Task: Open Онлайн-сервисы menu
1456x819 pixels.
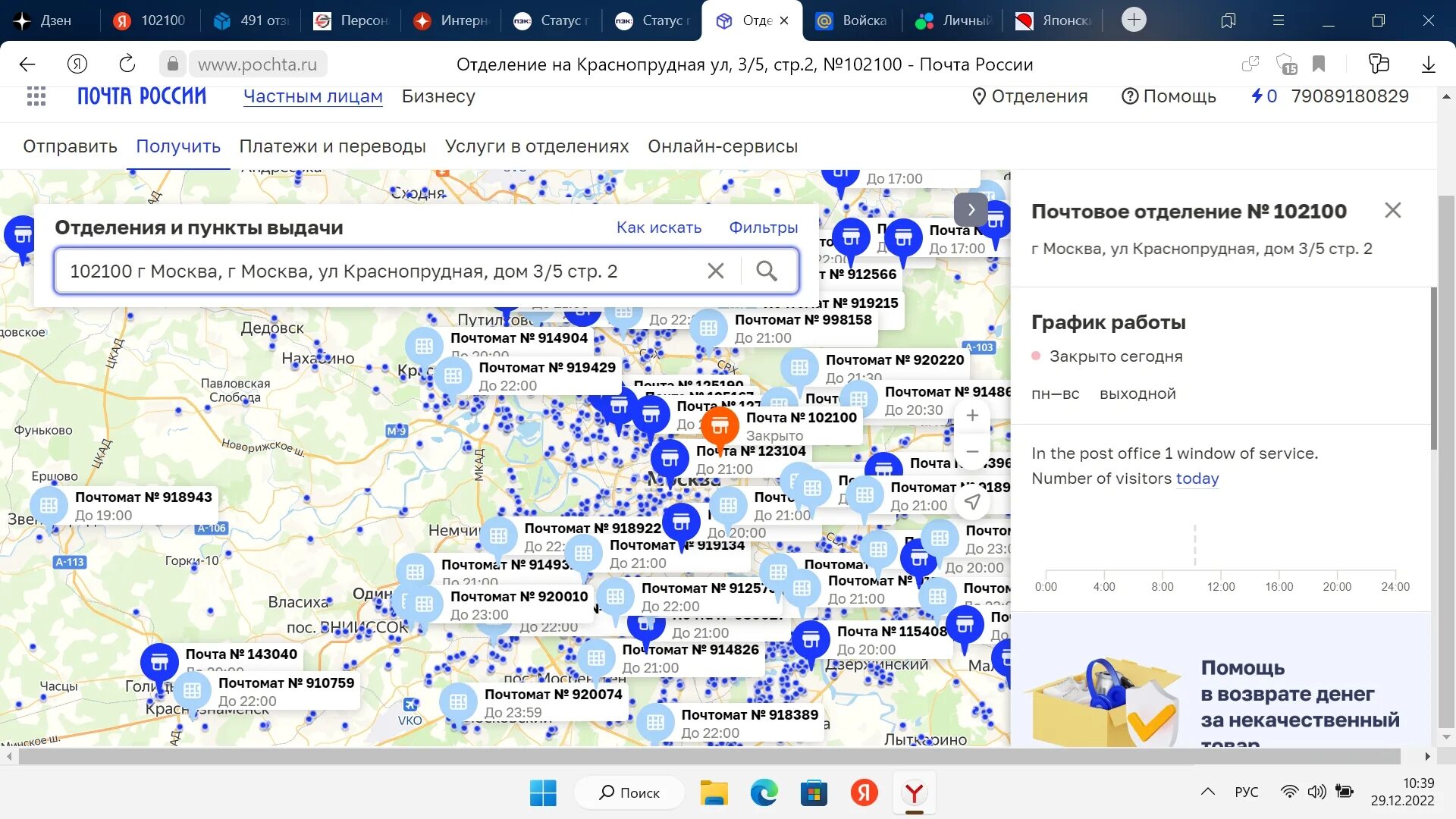Action: (723, 146)
